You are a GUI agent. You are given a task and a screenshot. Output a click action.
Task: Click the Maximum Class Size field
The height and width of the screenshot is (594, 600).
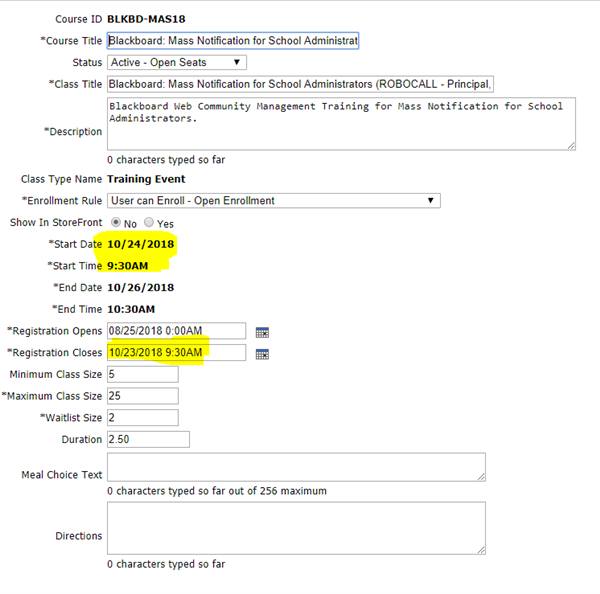tap(143, 396)
